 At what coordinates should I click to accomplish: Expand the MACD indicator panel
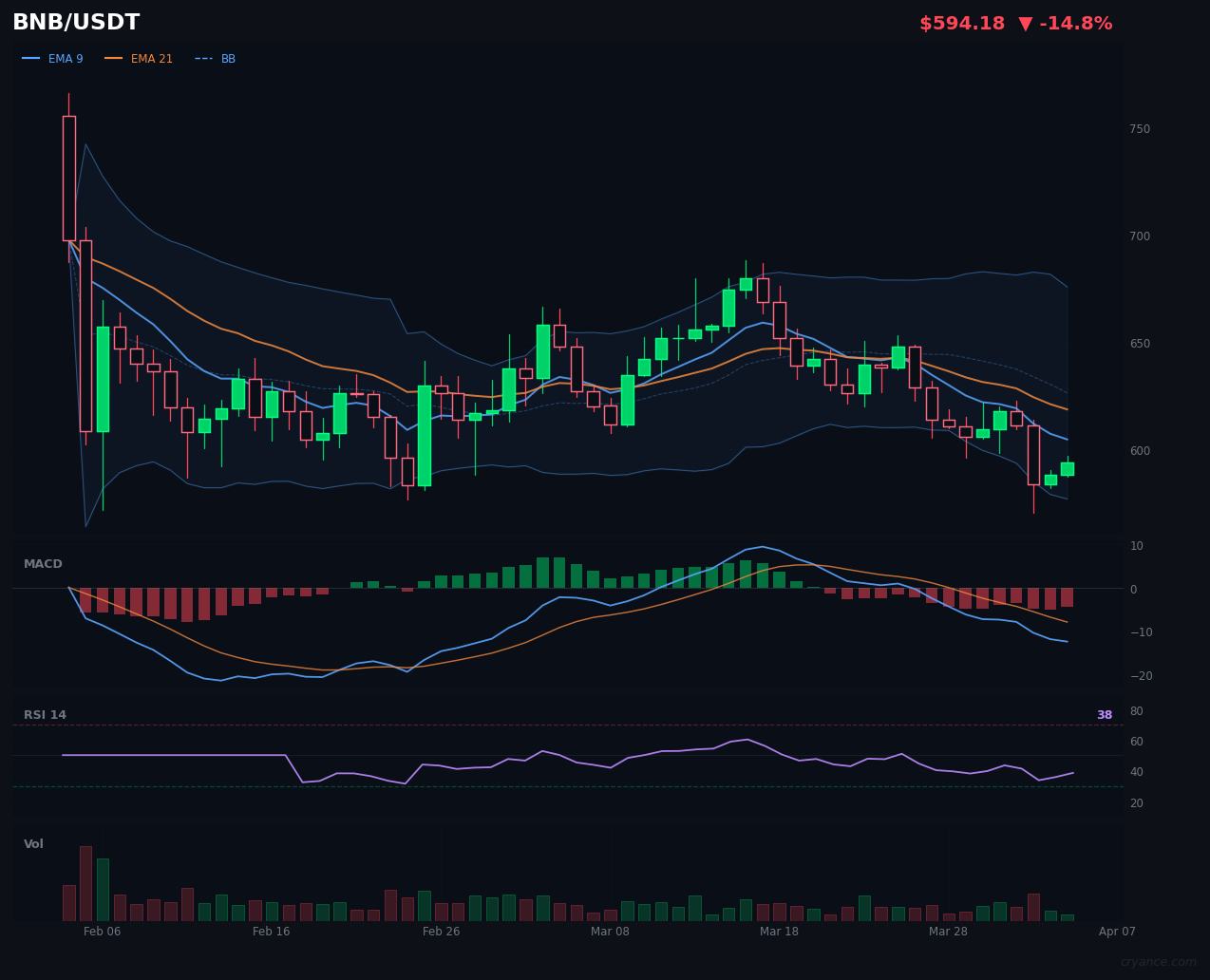pyautogui.click(x=43, y=563)
